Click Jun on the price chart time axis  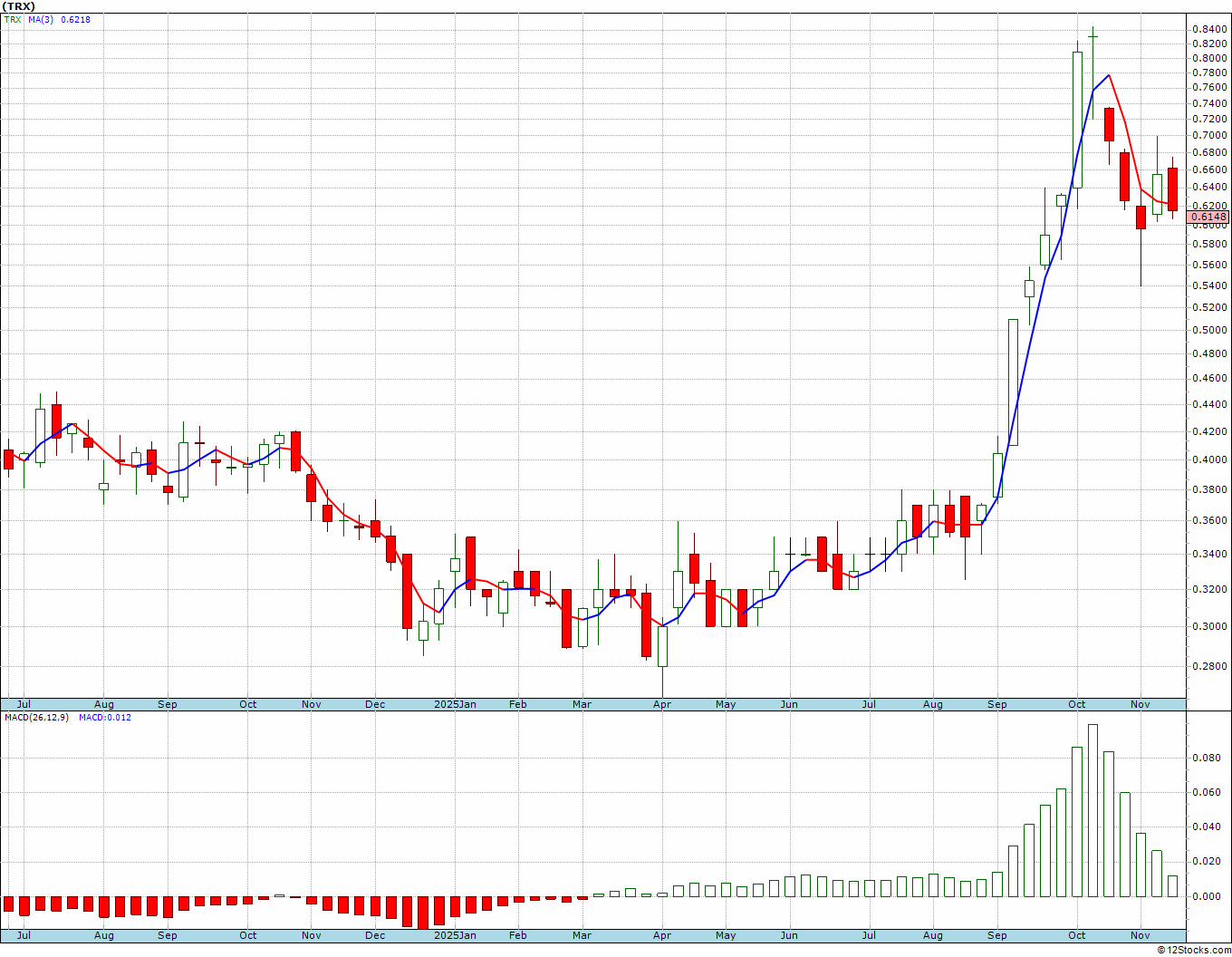[x=789, y=704]
